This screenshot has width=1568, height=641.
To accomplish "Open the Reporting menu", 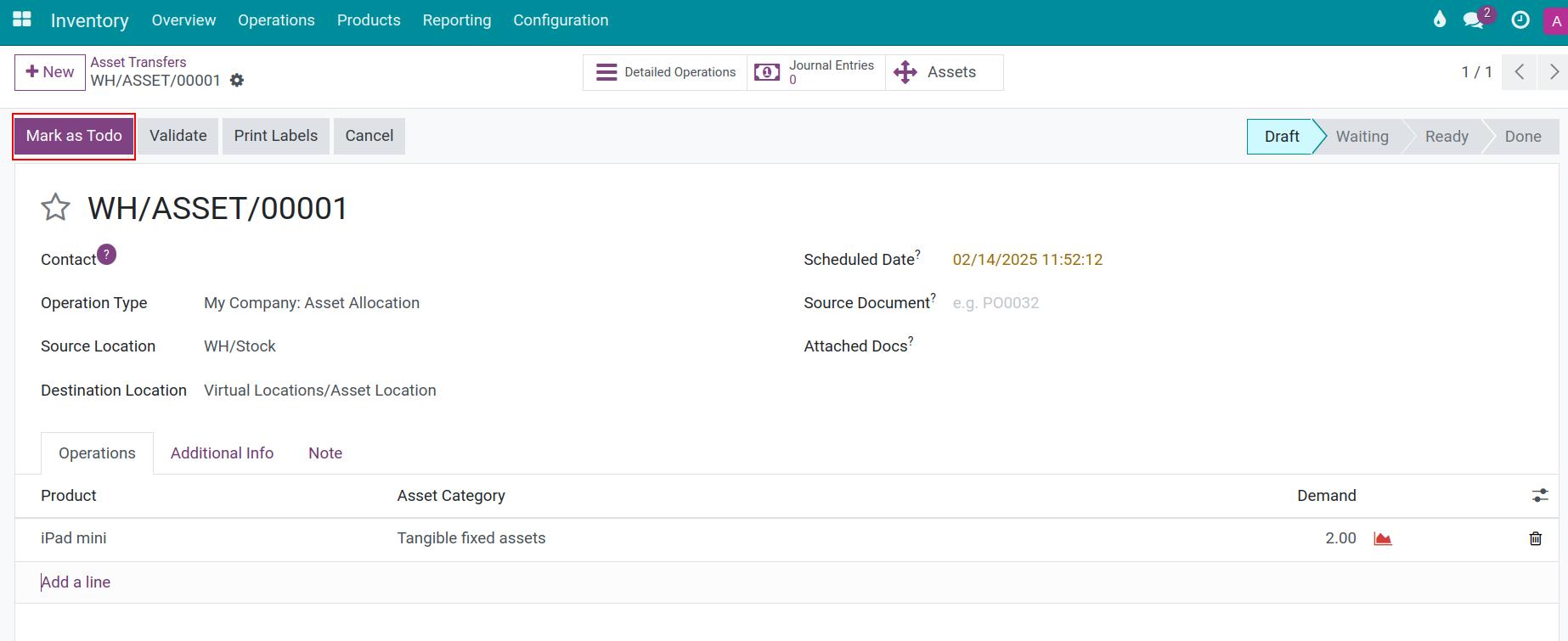I will click(x=457, y=20).
